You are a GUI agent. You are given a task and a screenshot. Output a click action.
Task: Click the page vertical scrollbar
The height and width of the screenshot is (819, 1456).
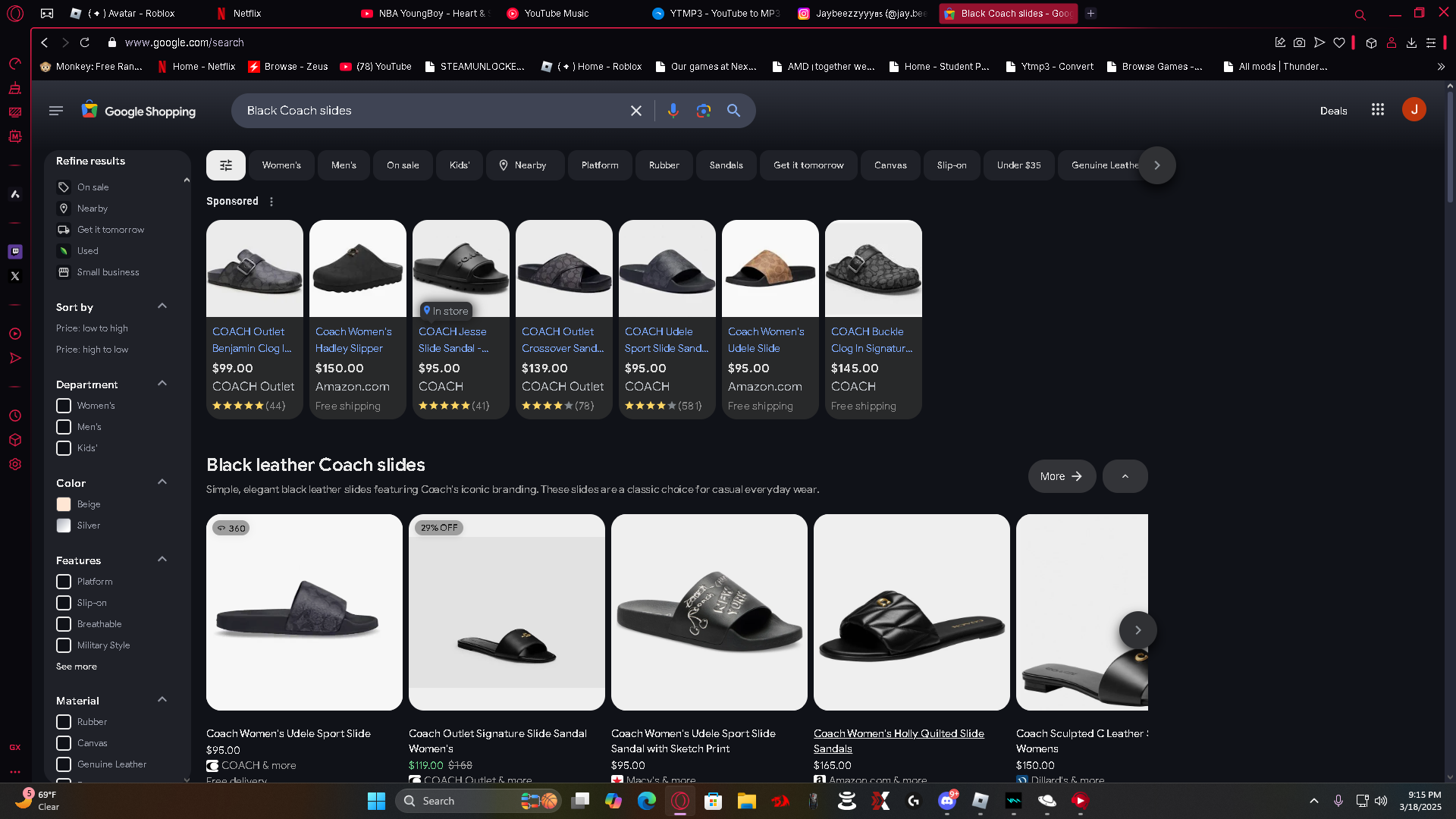pos(1450,147)
